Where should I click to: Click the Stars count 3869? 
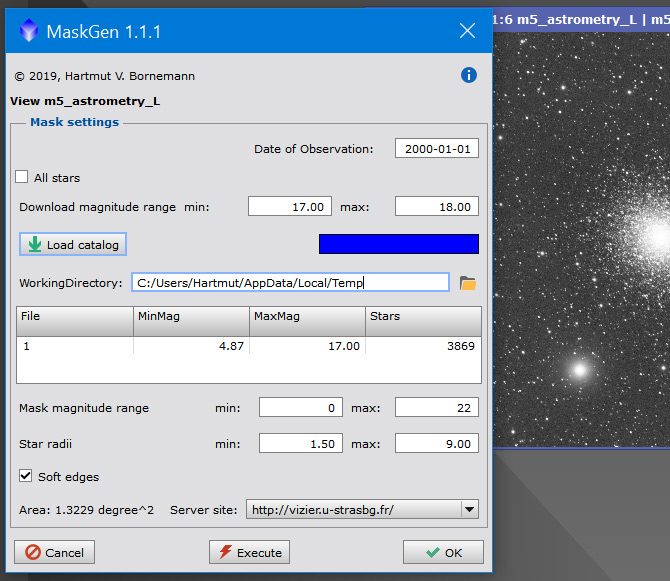461,346
